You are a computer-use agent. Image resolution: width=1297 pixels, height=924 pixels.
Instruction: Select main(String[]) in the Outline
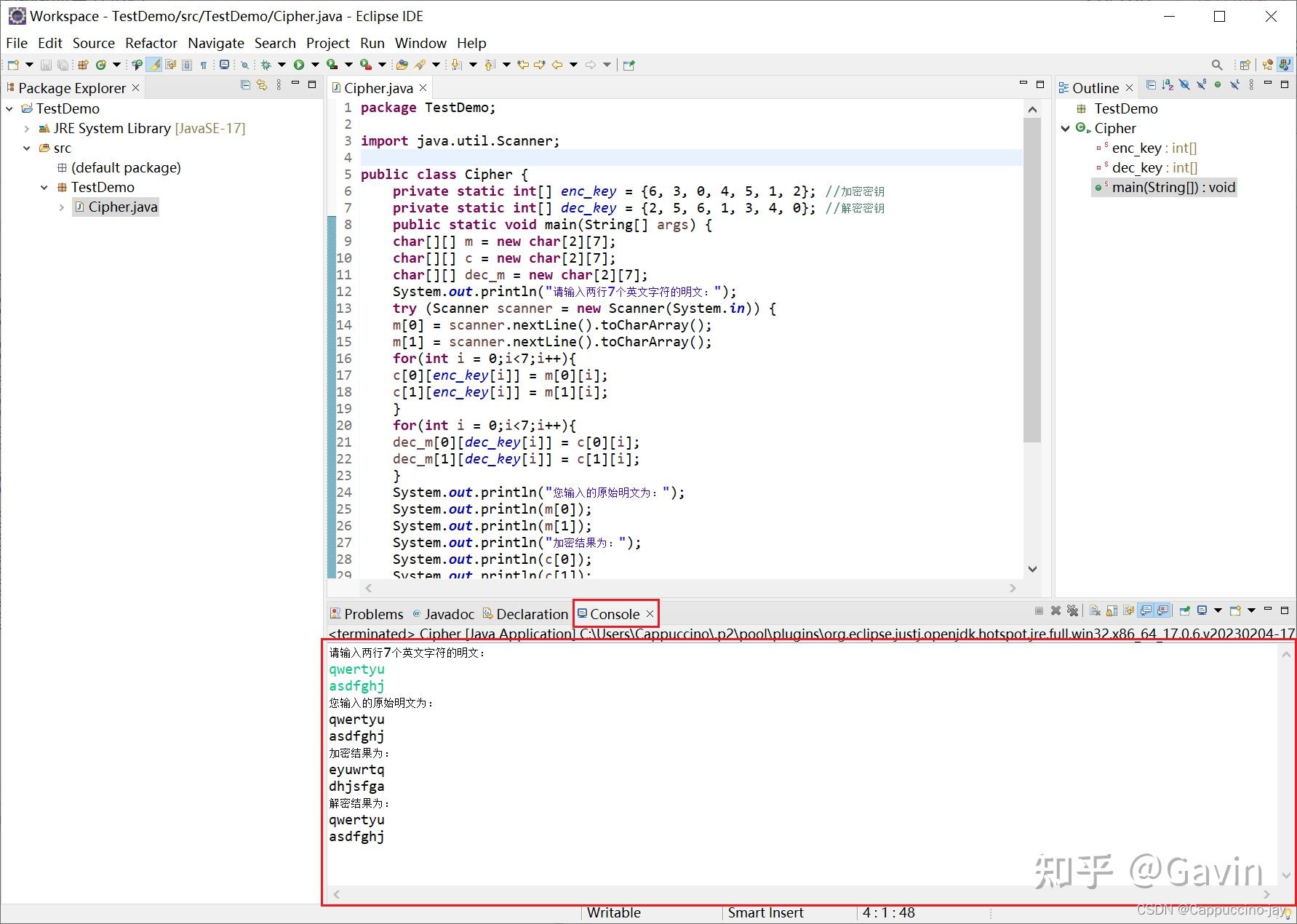(1173, 187)
